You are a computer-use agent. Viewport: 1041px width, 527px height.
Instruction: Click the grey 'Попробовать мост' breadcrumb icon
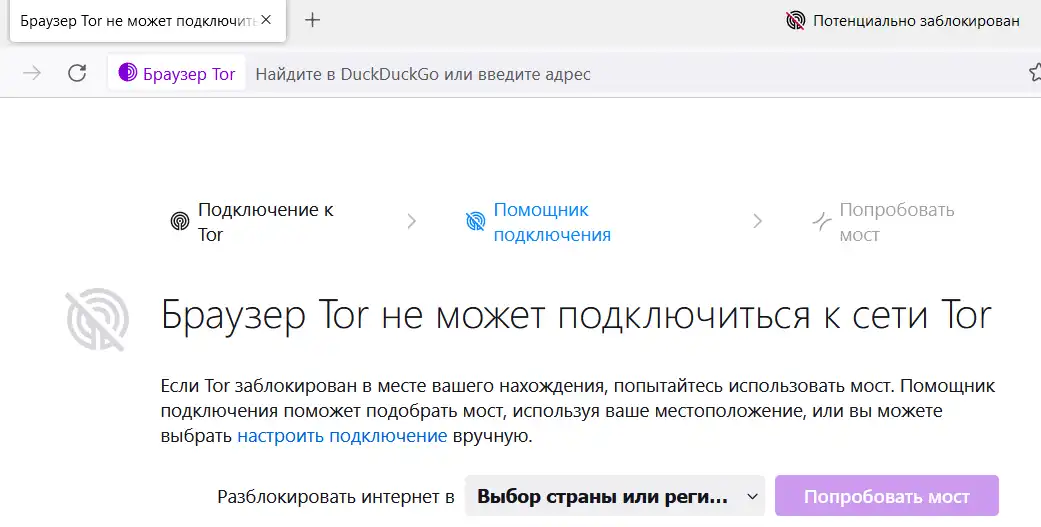pos(821,222)
